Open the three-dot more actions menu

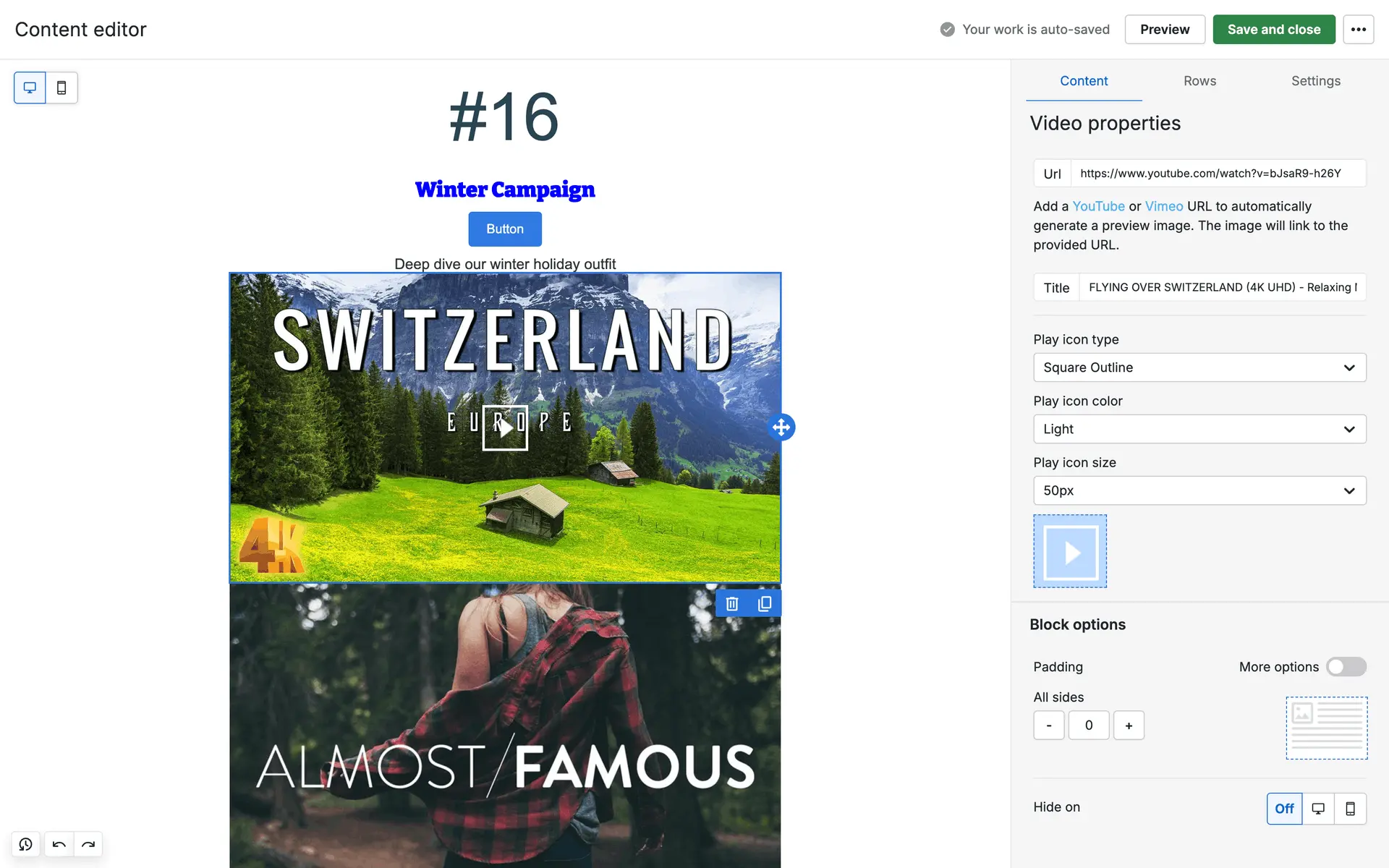[x=1359, y=30]
